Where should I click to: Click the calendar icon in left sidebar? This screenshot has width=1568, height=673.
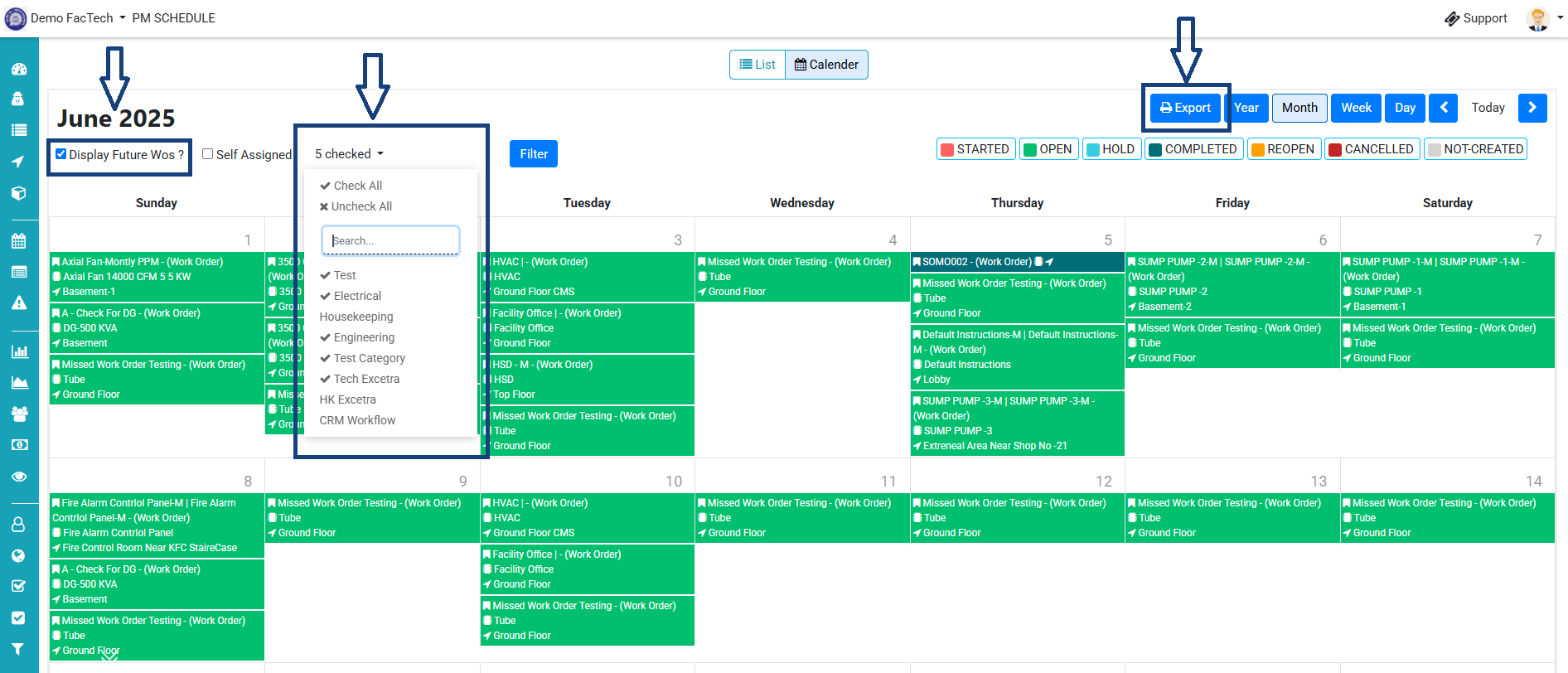point(18,241)
